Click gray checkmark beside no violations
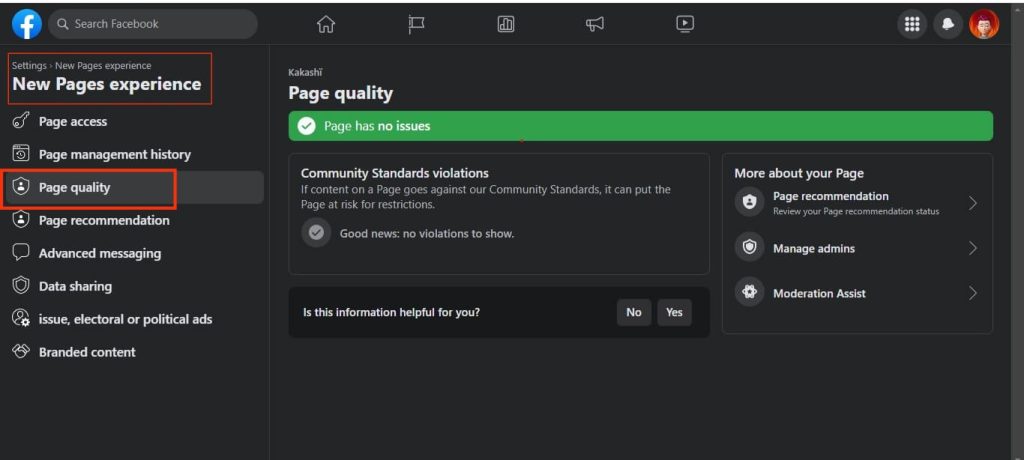This screenshot has height=460, width=1024. [316, 233]
